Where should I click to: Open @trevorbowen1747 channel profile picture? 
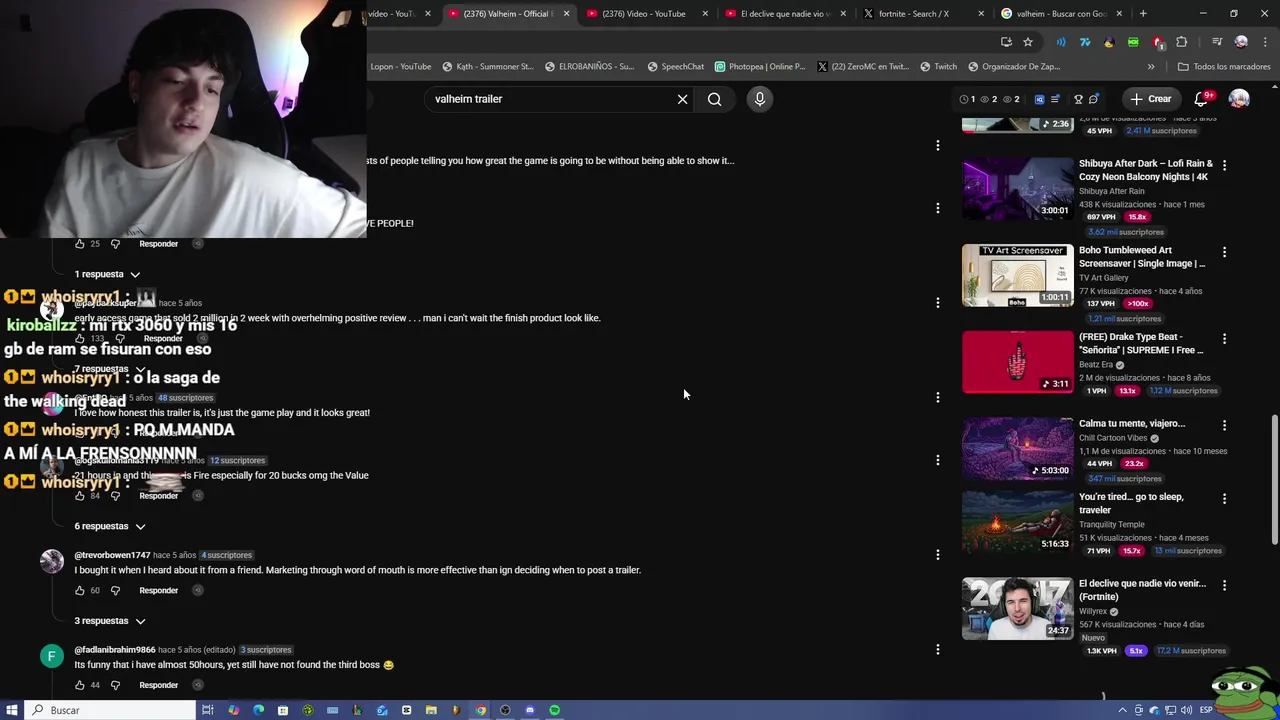(52, 561)
